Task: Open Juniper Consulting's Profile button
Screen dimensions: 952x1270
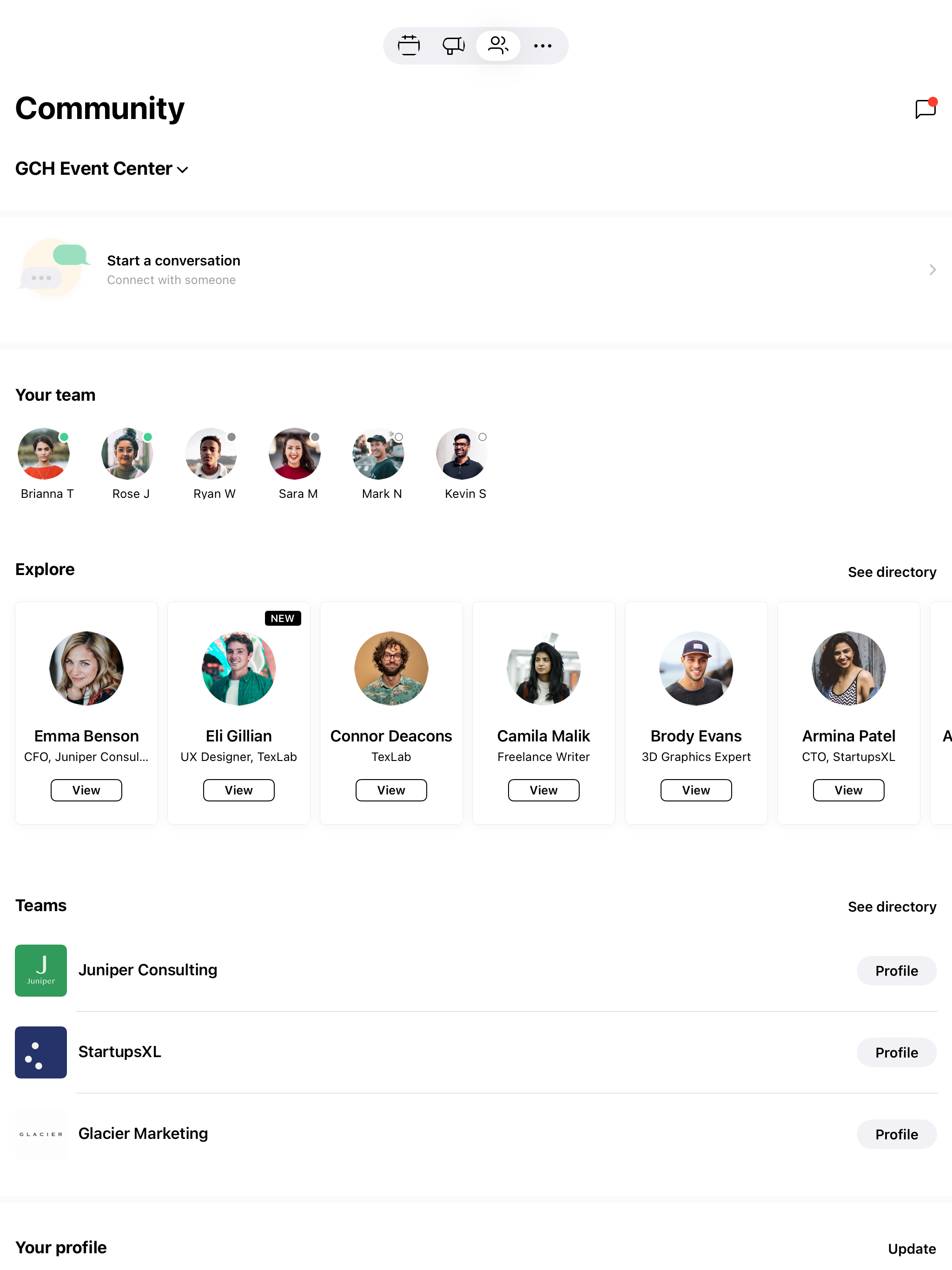Action: pyautogui.click(x=896, y=971)
